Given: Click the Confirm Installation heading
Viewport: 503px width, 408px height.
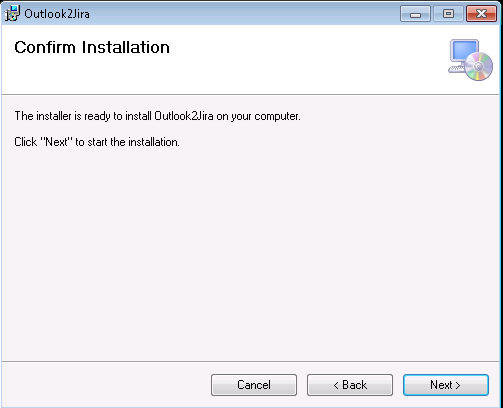Looking at the screenshot, I should [x=92, y=47].
